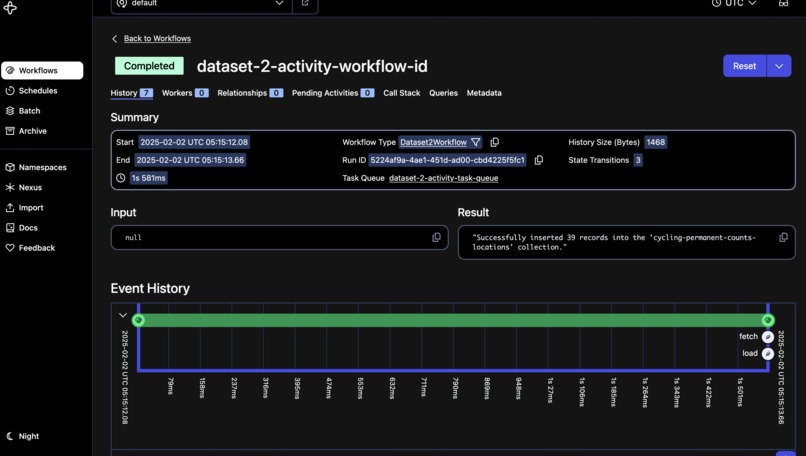Image resolution: width=806 pixels, height=456 pixels.
Task: Open the Call Stack tab
Action: pos(401,93)
